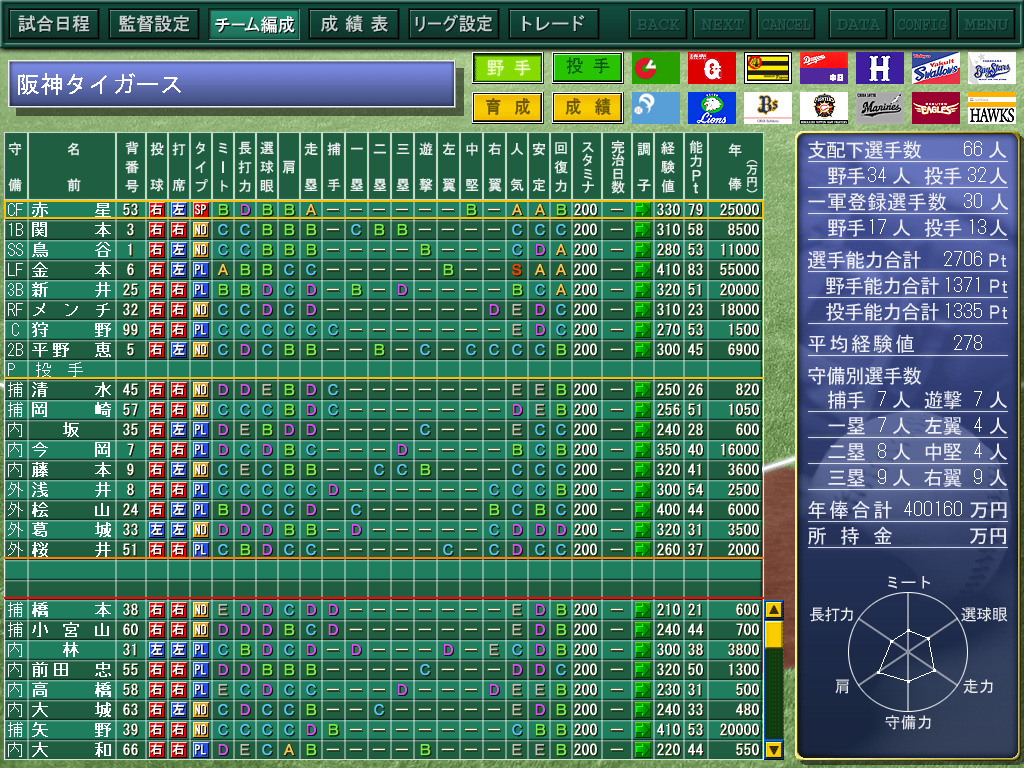The width and height of the screenshot is (1024, 768).
Task: Show pitchers with the 投手 button
Action: [587, 67]
